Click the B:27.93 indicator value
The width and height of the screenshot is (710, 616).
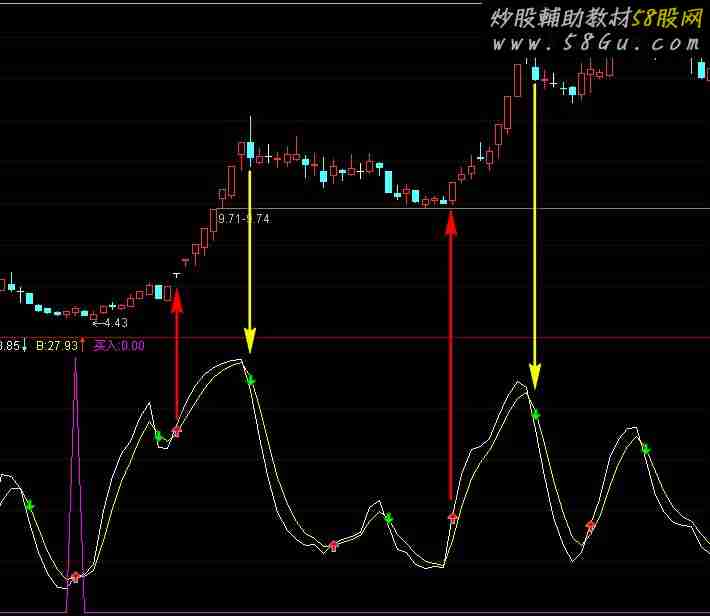pos(57,346)
